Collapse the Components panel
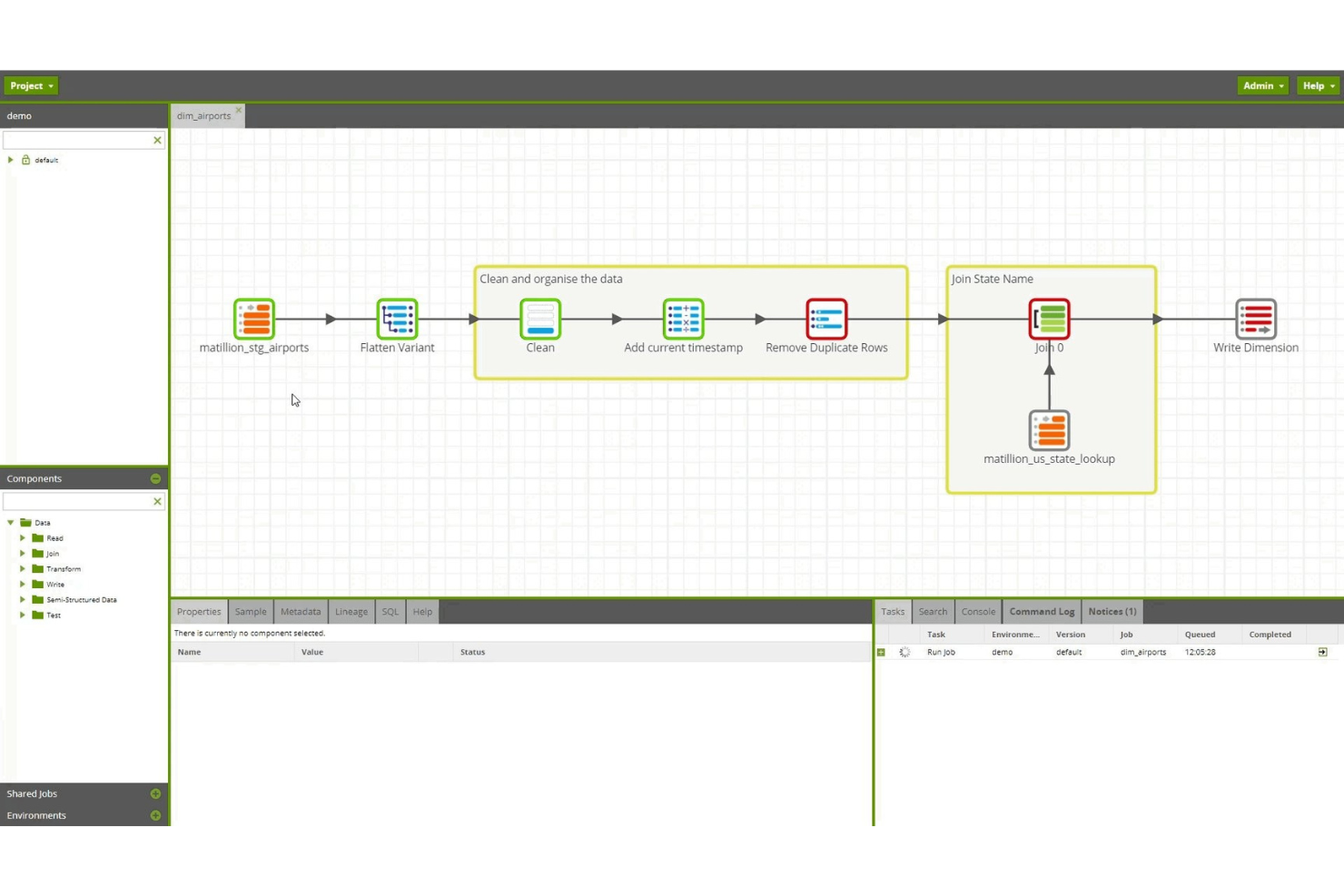1344x896 pixels. pos(155,478)
